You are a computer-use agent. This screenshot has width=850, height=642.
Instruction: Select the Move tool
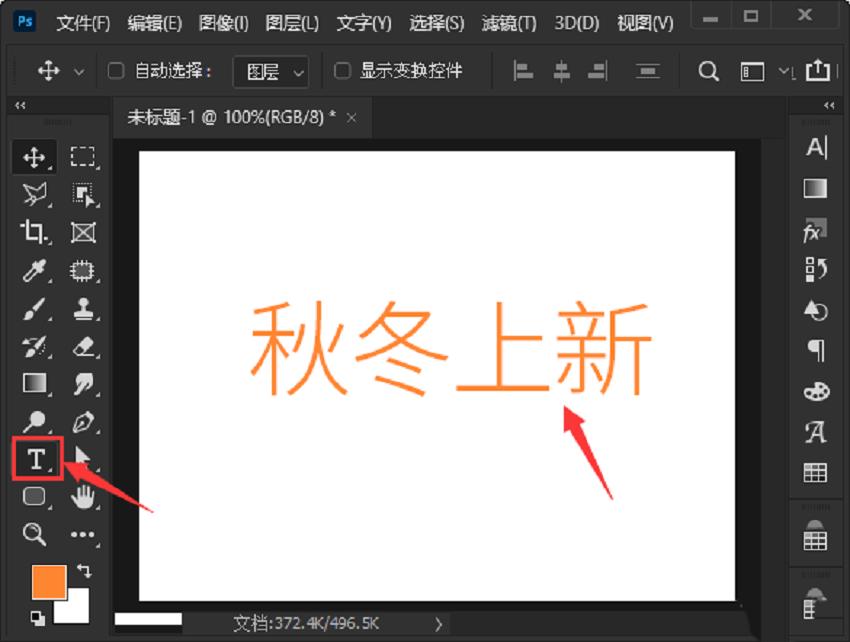(x=33, y=156)
